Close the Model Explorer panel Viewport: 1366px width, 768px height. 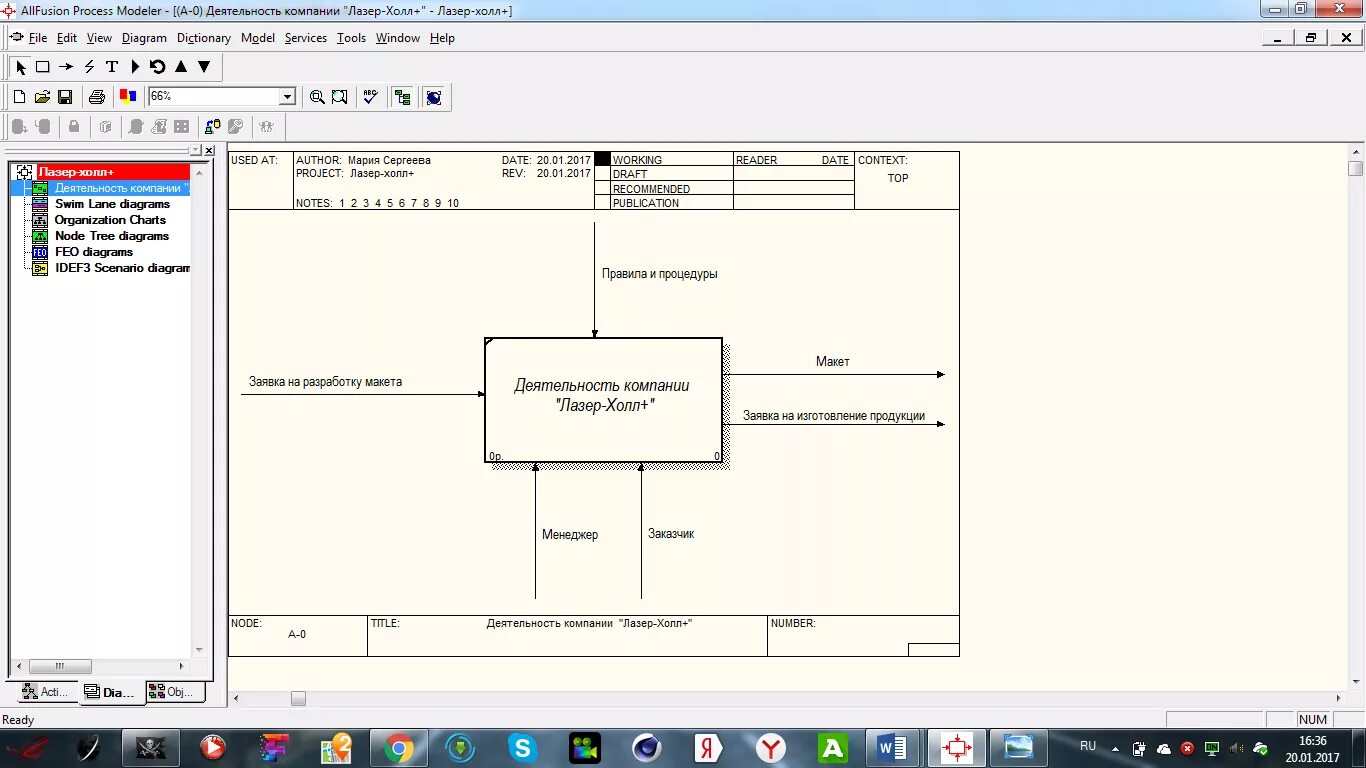[209, 151]
